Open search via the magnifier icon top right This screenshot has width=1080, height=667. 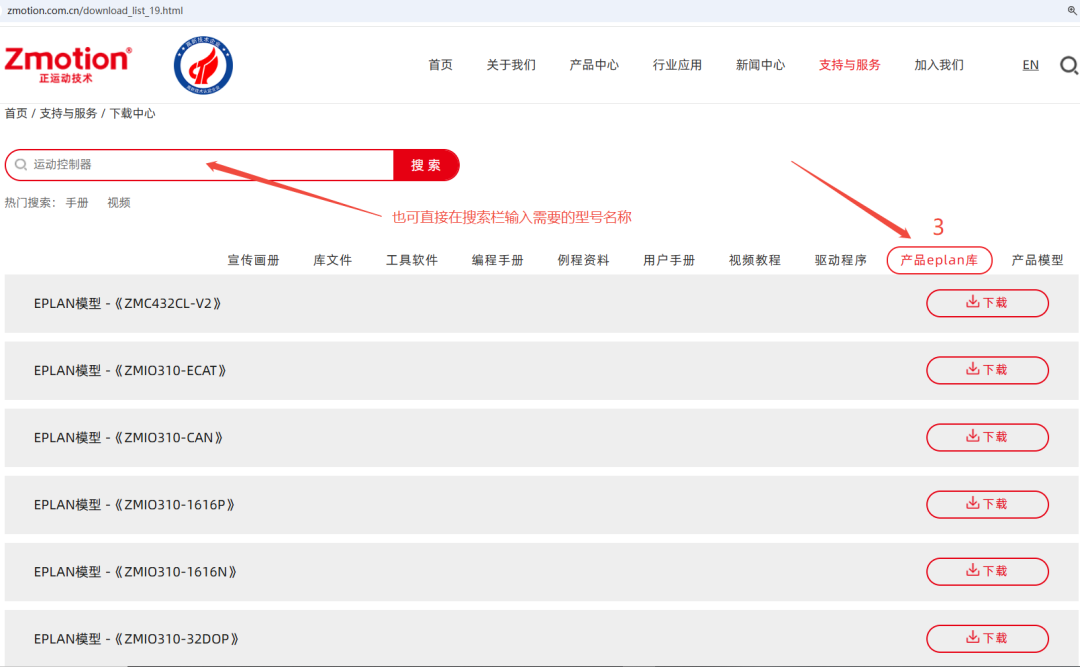pyautogui.click(x=1068, y=64)
